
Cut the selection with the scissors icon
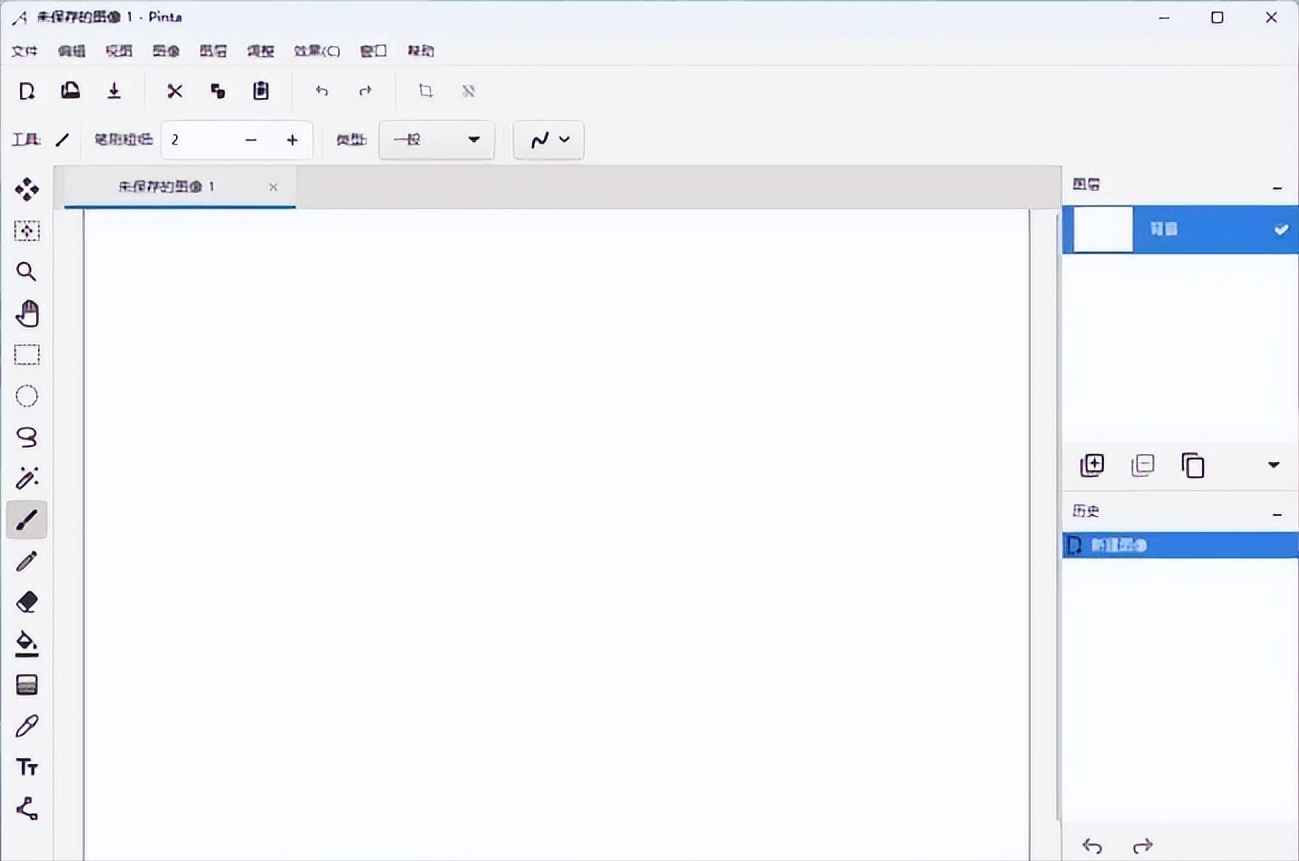click(175, 91)
